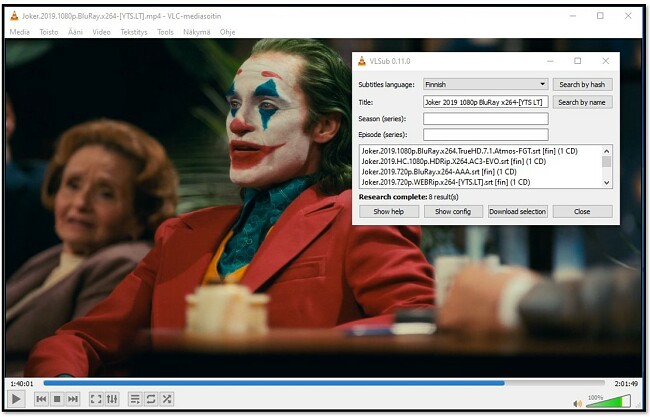
Task: Open the Ääni menu
Action: 75,32
